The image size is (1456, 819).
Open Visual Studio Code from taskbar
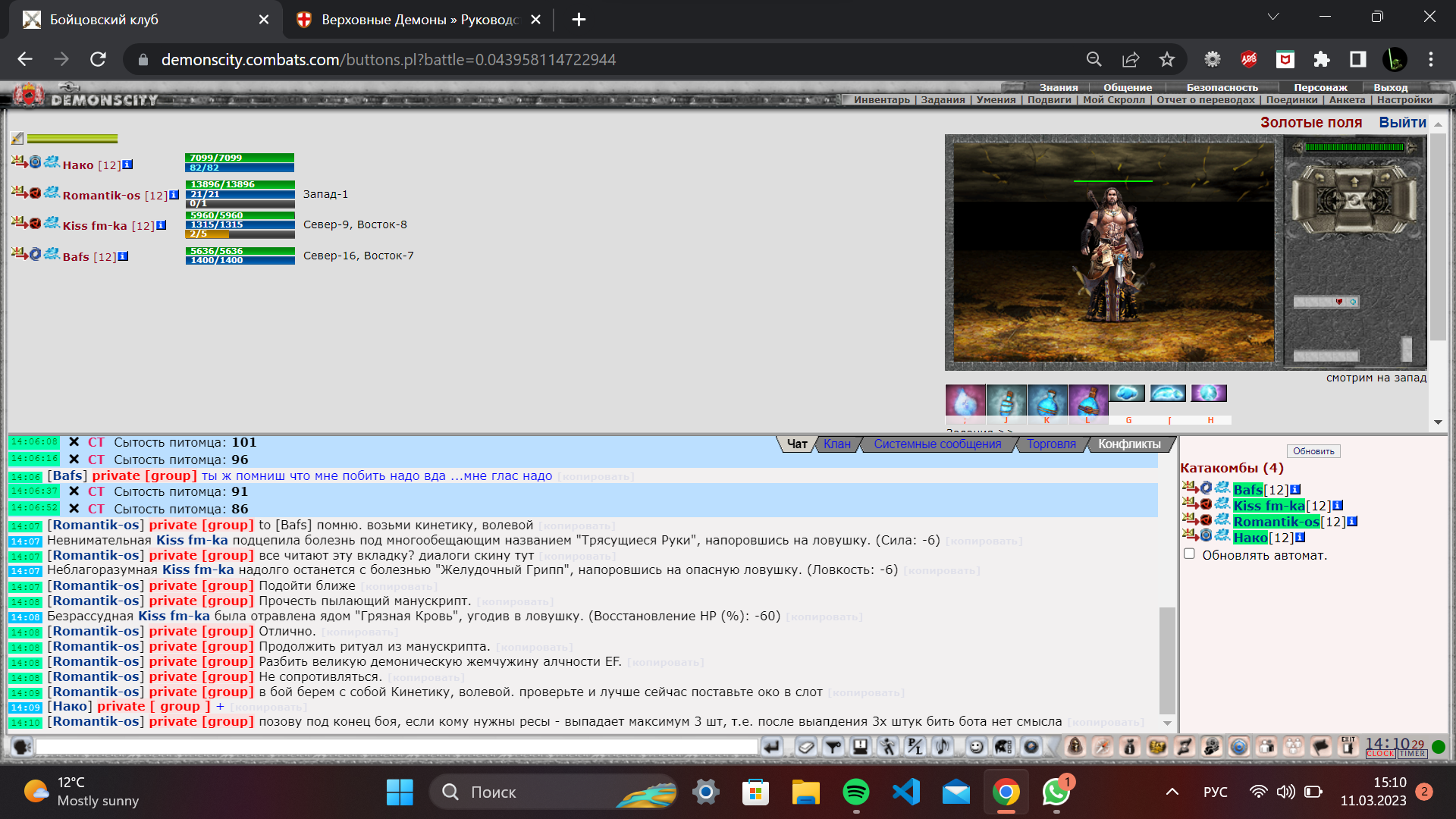(906, 792)
